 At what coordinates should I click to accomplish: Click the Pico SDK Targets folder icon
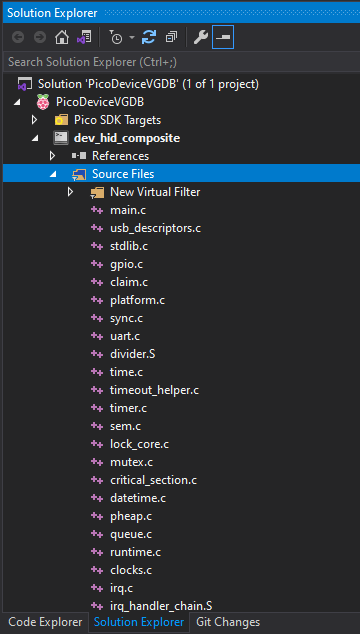click(x=61, y=120)
